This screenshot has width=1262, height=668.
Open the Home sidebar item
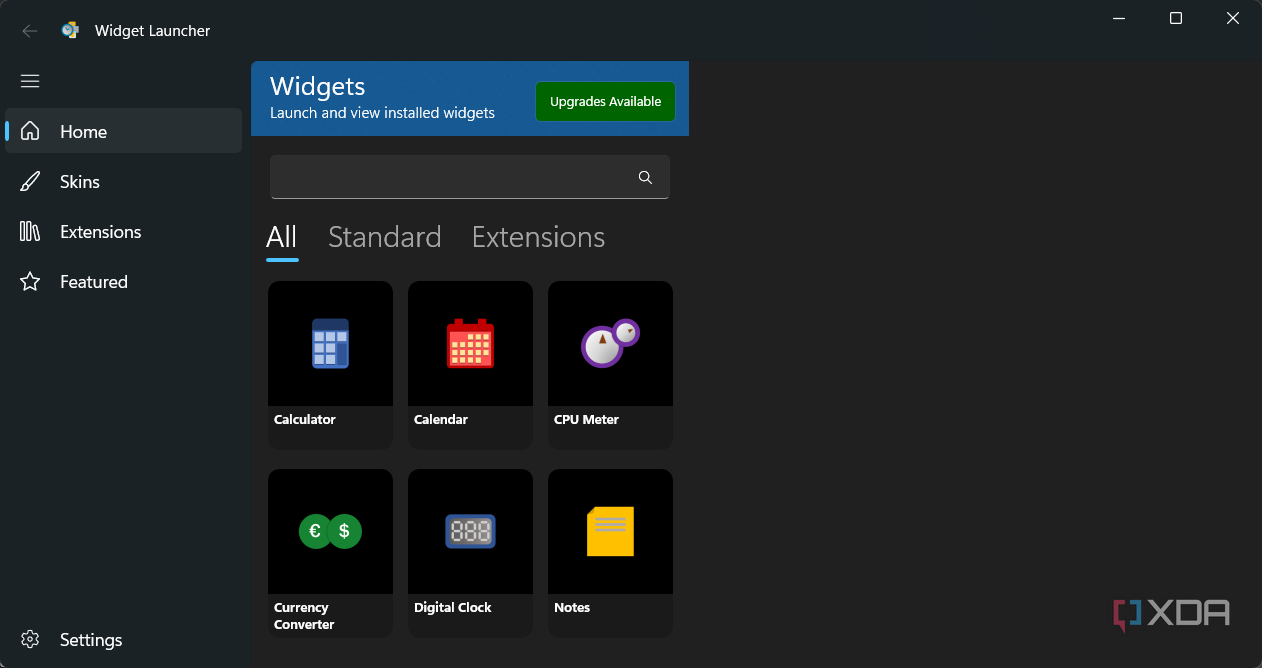pos(123,131)
